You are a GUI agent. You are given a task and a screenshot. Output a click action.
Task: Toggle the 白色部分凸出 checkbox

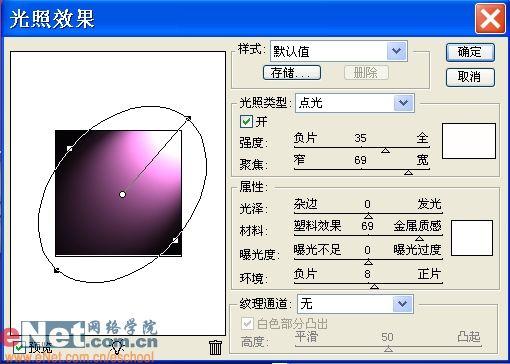pyautogui.click(x=247, y=323)
